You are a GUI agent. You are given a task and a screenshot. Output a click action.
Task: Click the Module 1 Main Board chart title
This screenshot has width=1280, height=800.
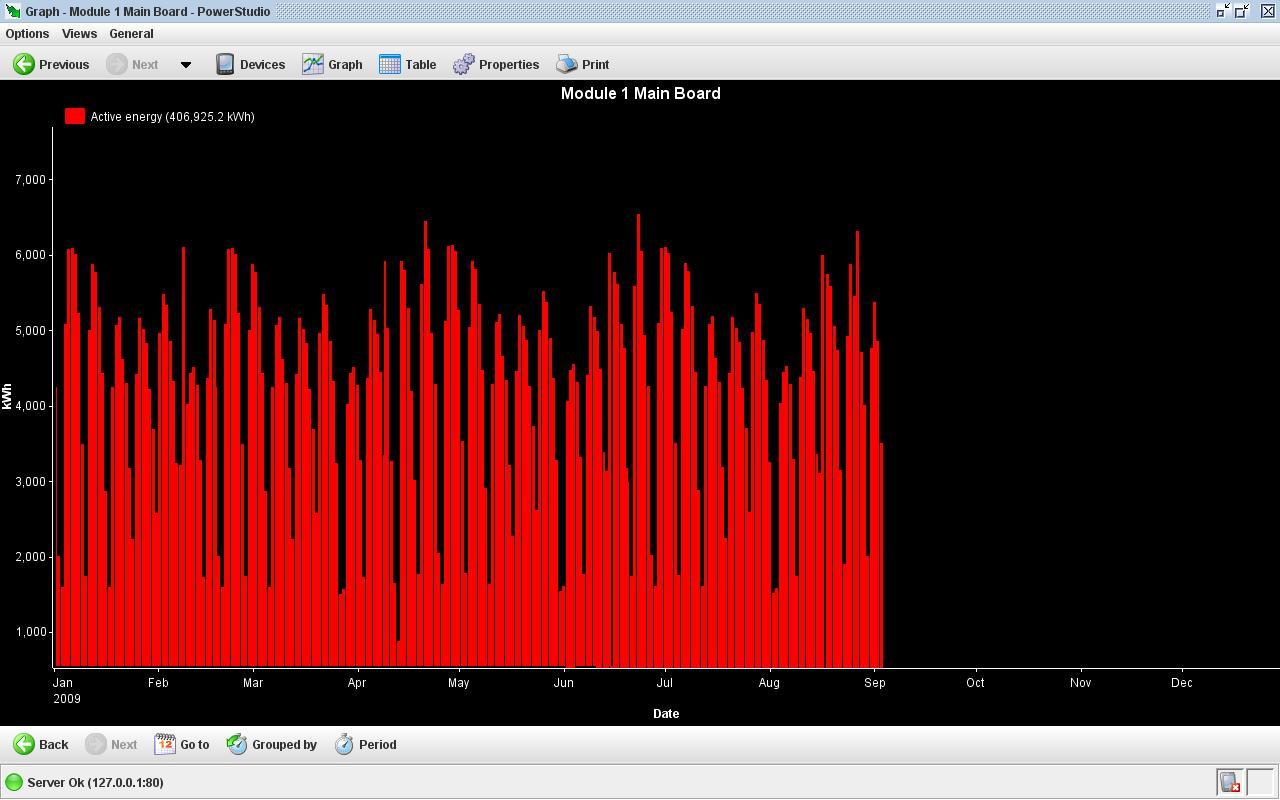(x=640, y=93)
